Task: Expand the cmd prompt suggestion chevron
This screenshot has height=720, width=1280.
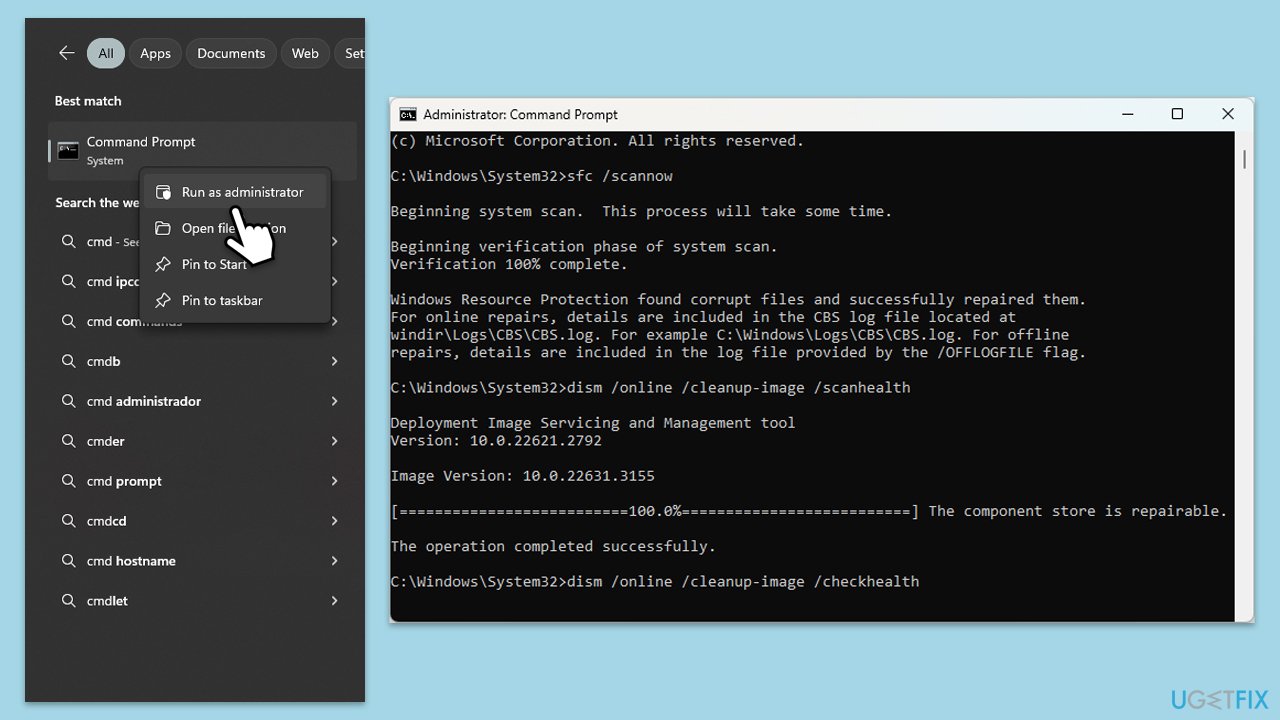Action: (x=335, y=481)
